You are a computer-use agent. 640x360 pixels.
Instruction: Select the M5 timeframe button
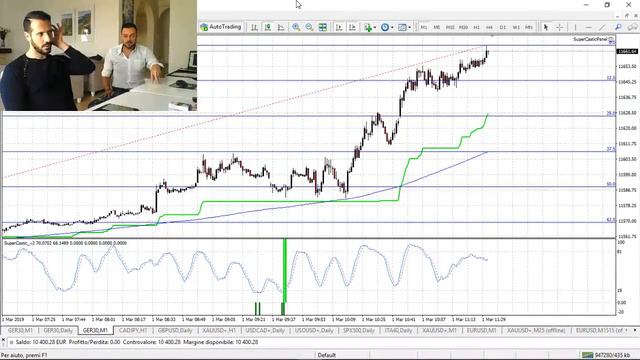(437, 27)
